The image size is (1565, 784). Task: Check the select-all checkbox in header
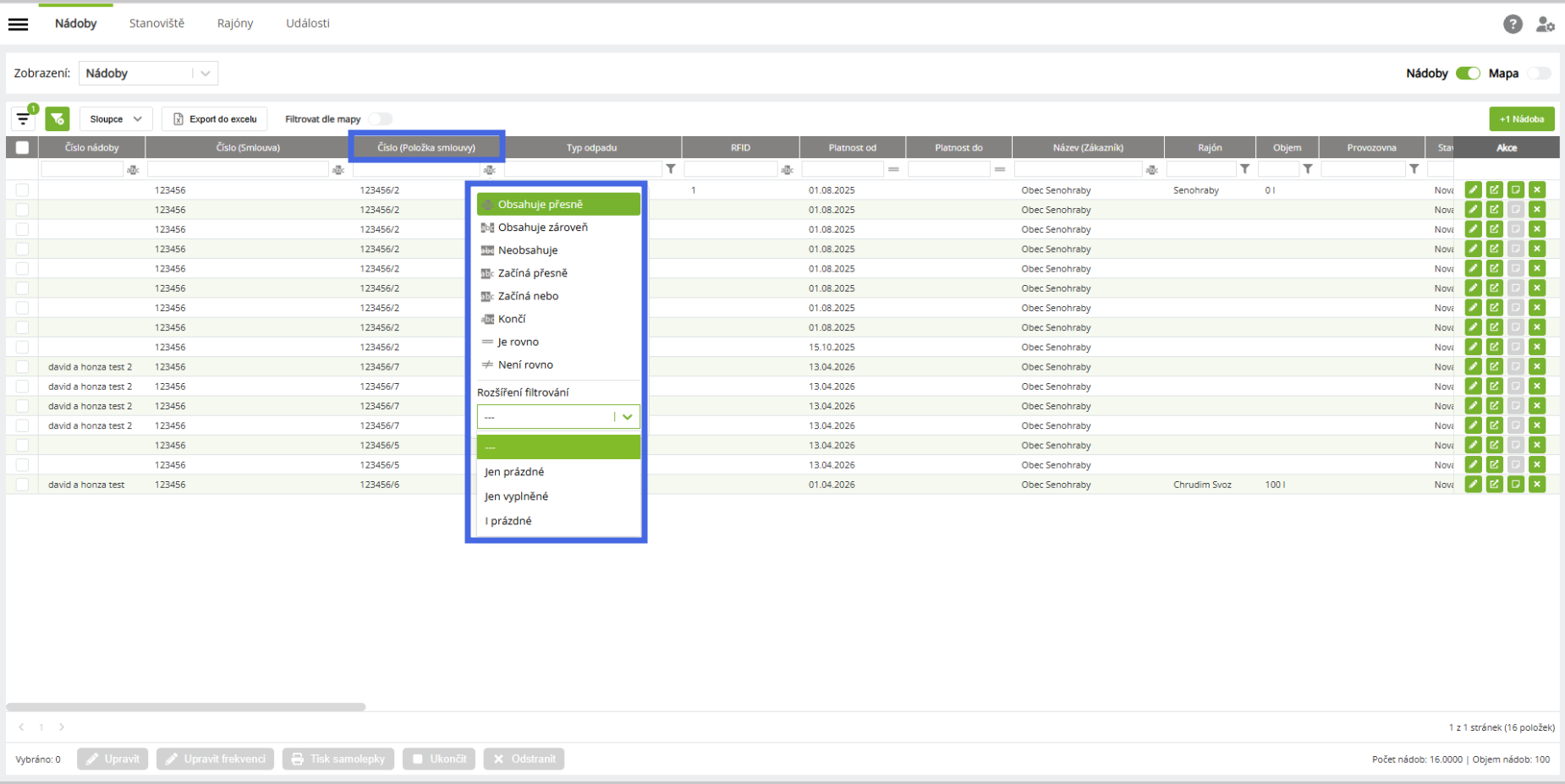(22, 147)
